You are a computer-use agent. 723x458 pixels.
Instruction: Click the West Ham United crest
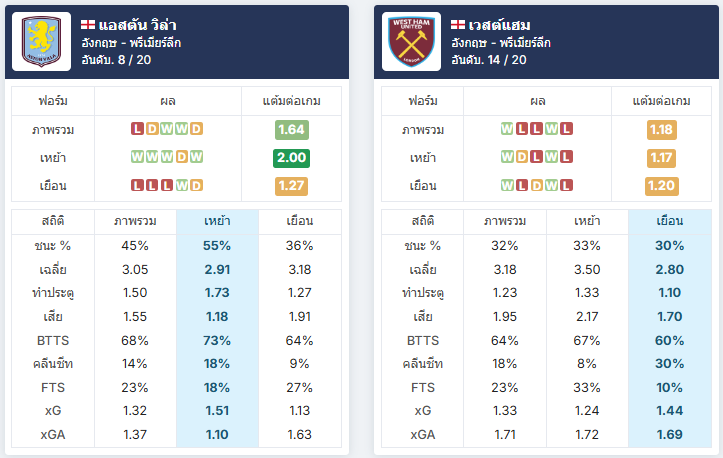(x=411, y=42)
